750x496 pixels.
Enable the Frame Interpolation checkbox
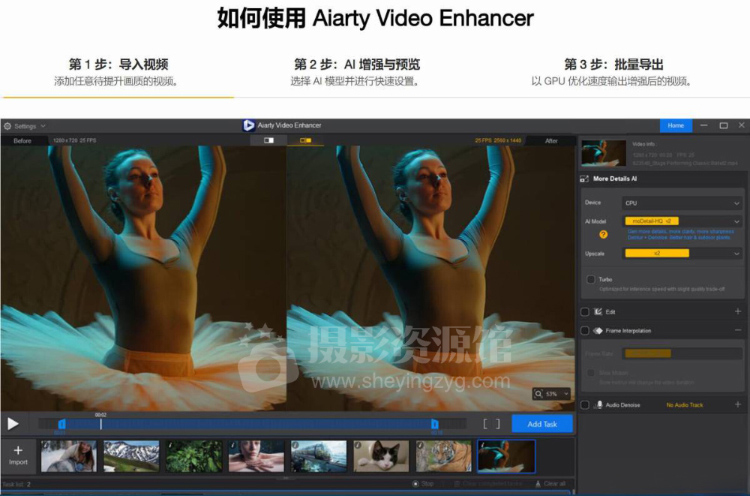point(585,330)
